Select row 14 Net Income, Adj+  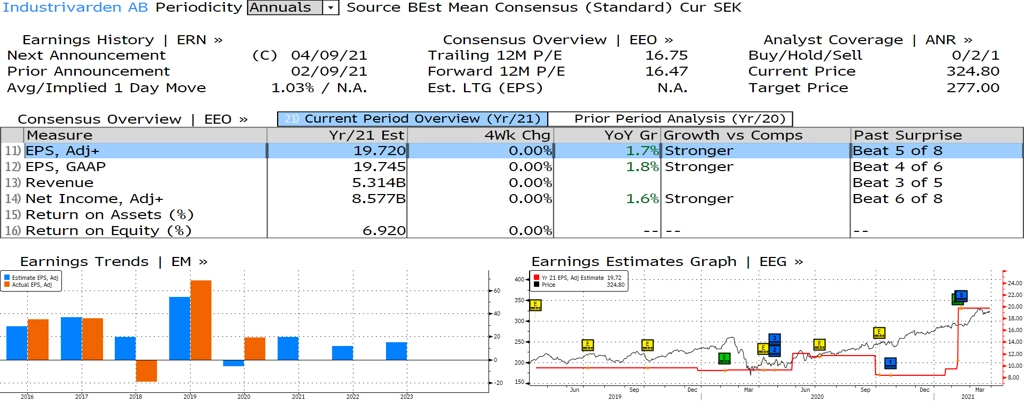[x=511, y=199]
